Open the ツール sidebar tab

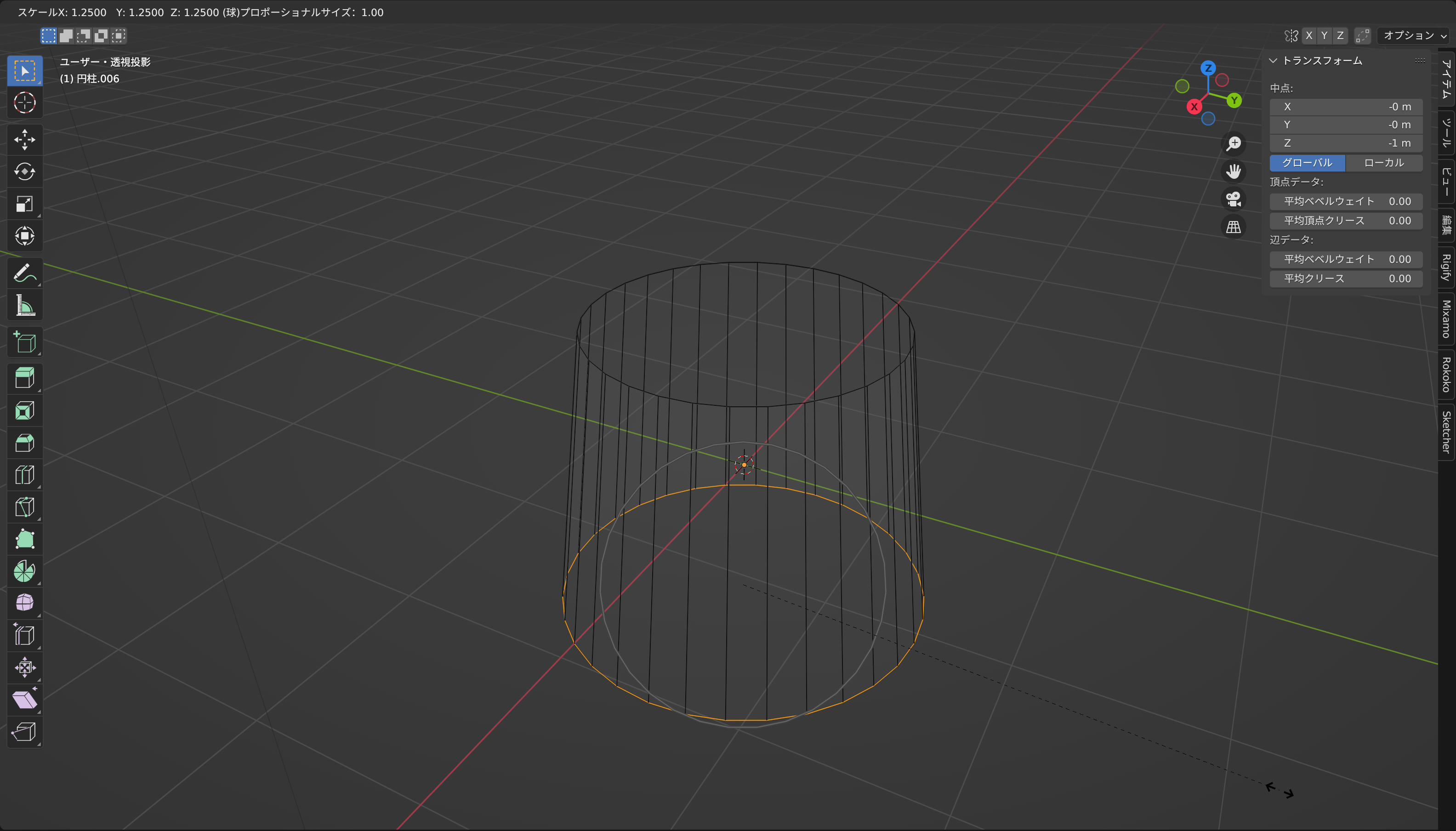1446,133
